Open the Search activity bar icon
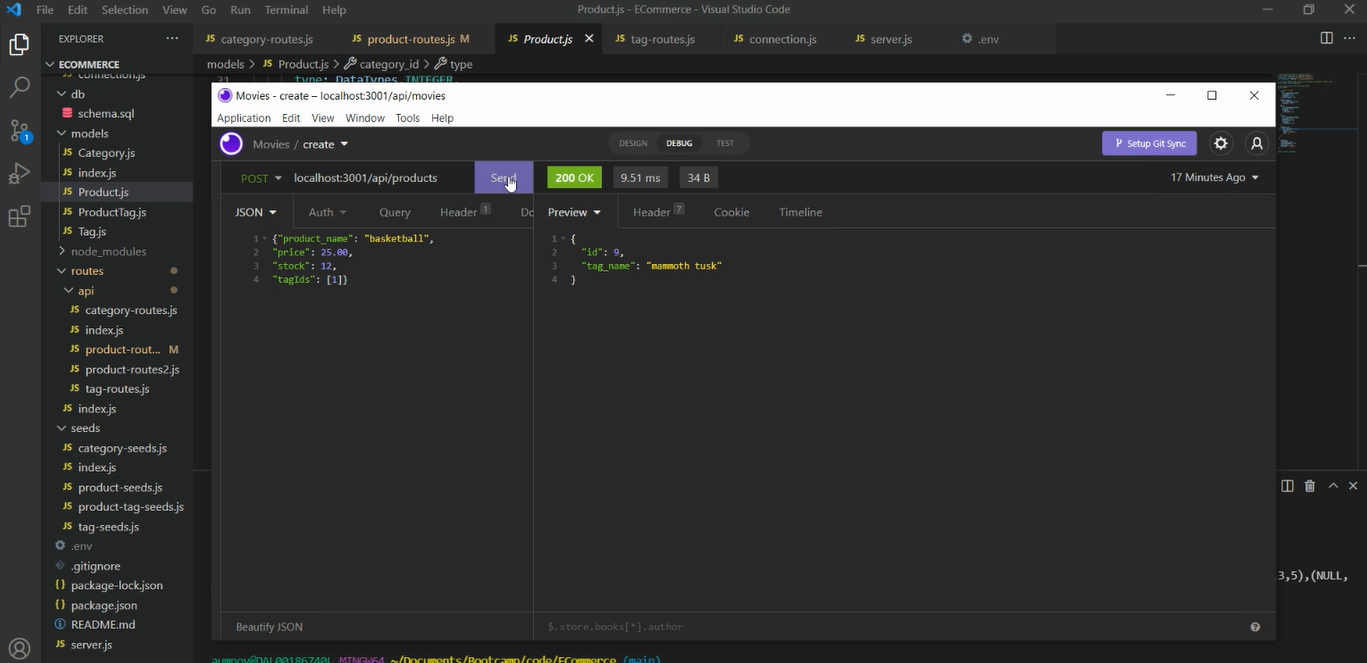The width and height of the screenshot is (1367, 663). (x=19, y=88)
